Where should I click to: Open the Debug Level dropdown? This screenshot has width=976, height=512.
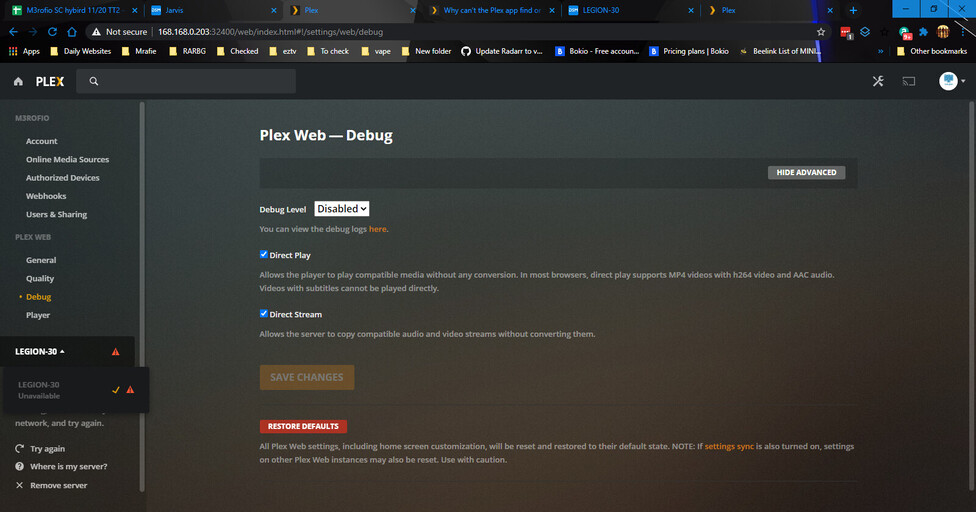pos(342,209)
